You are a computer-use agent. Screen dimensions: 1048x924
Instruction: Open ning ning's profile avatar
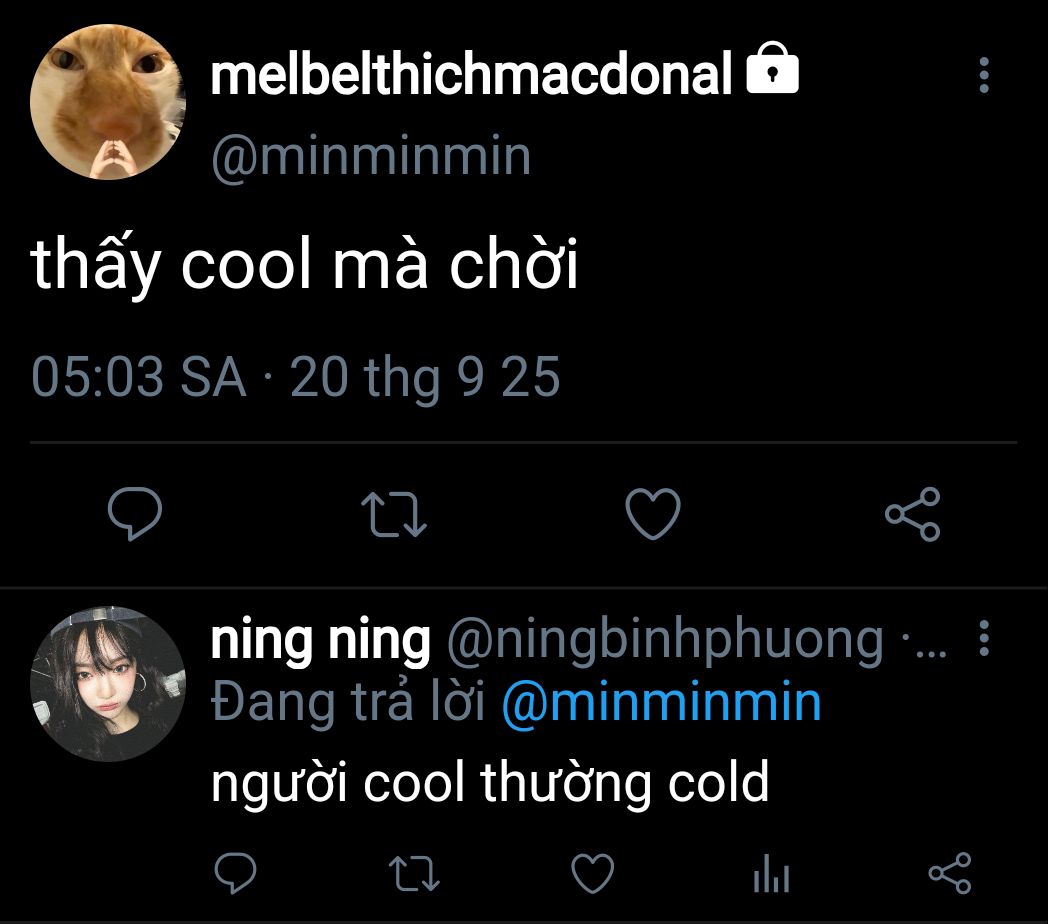[108, 683]
